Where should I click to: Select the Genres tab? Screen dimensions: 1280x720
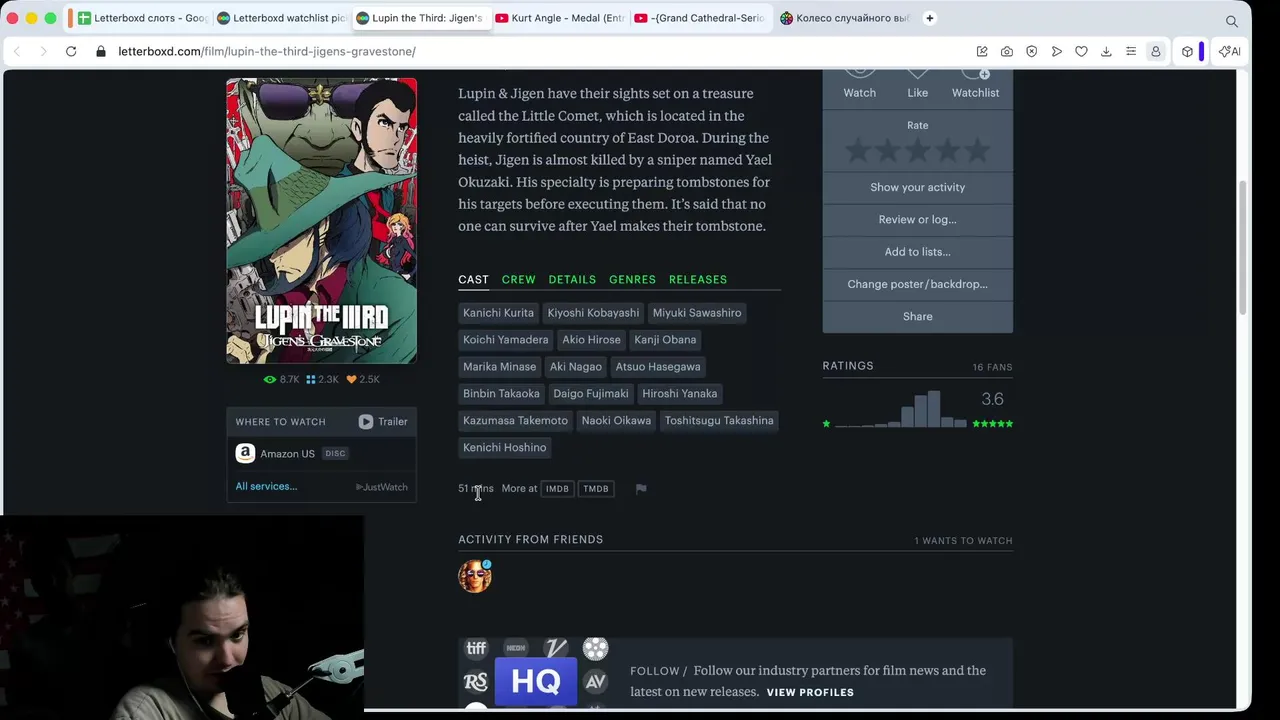point(632,280)
